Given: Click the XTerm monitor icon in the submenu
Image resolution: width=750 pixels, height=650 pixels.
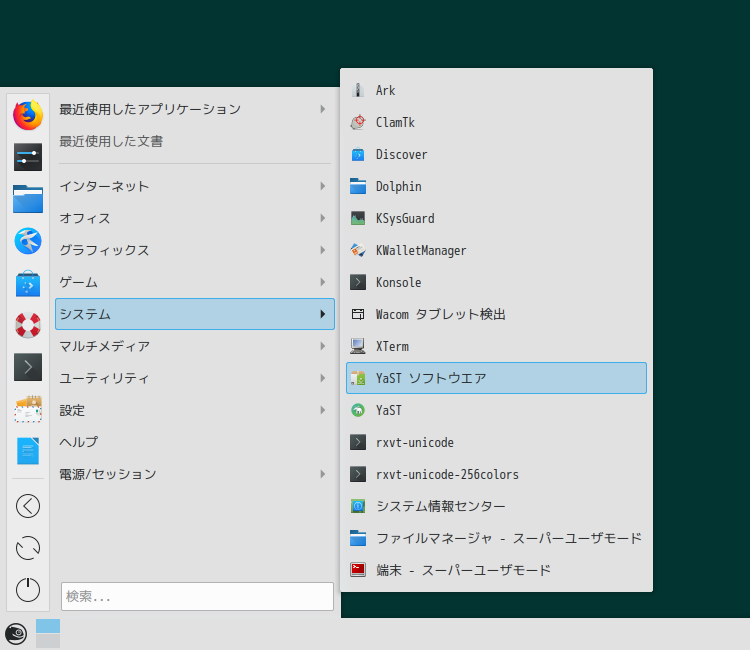Looking at the screenshot, I should [x=358, y=346].
